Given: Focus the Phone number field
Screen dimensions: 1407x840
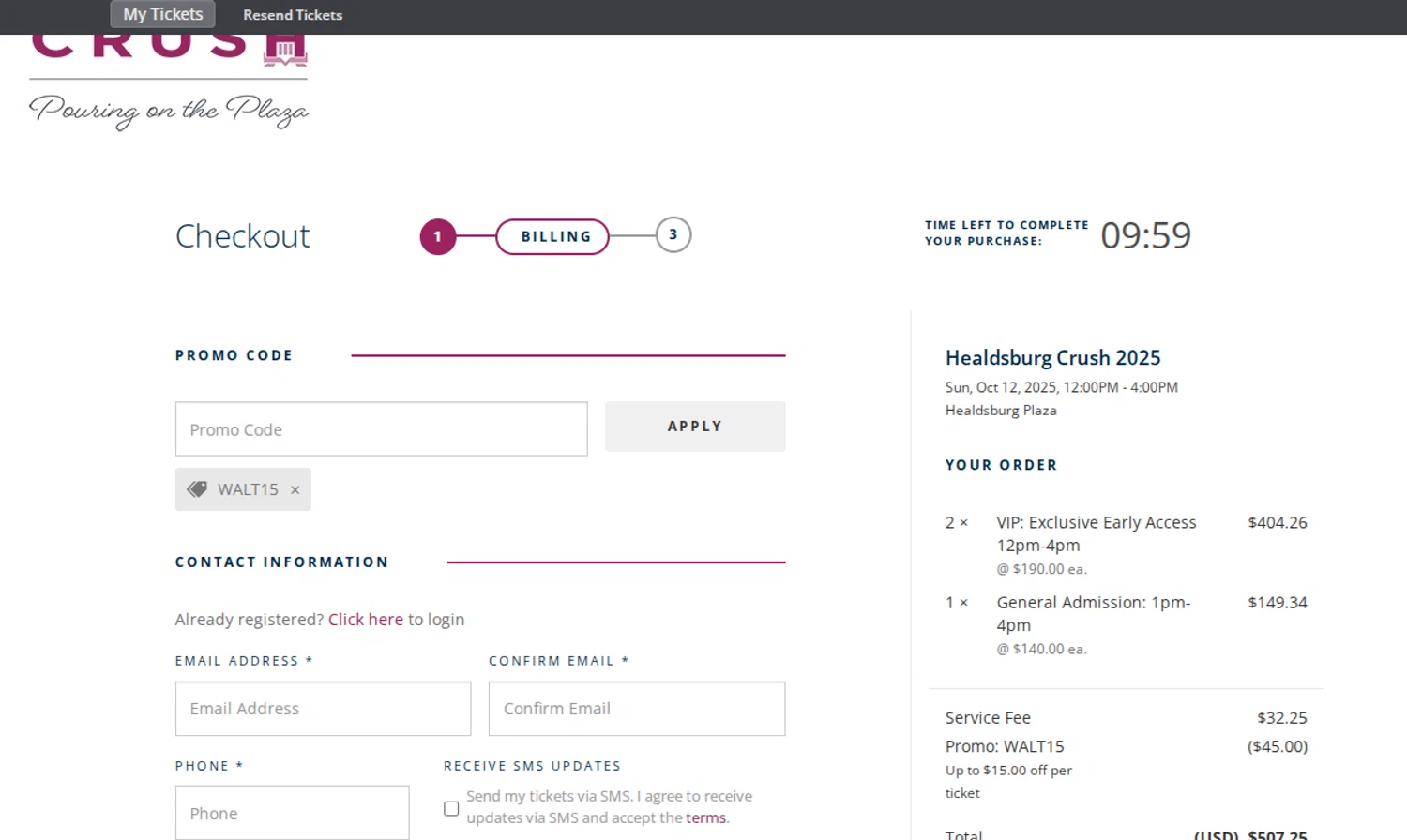Looking at the screenshot, I should pos(293,813).
